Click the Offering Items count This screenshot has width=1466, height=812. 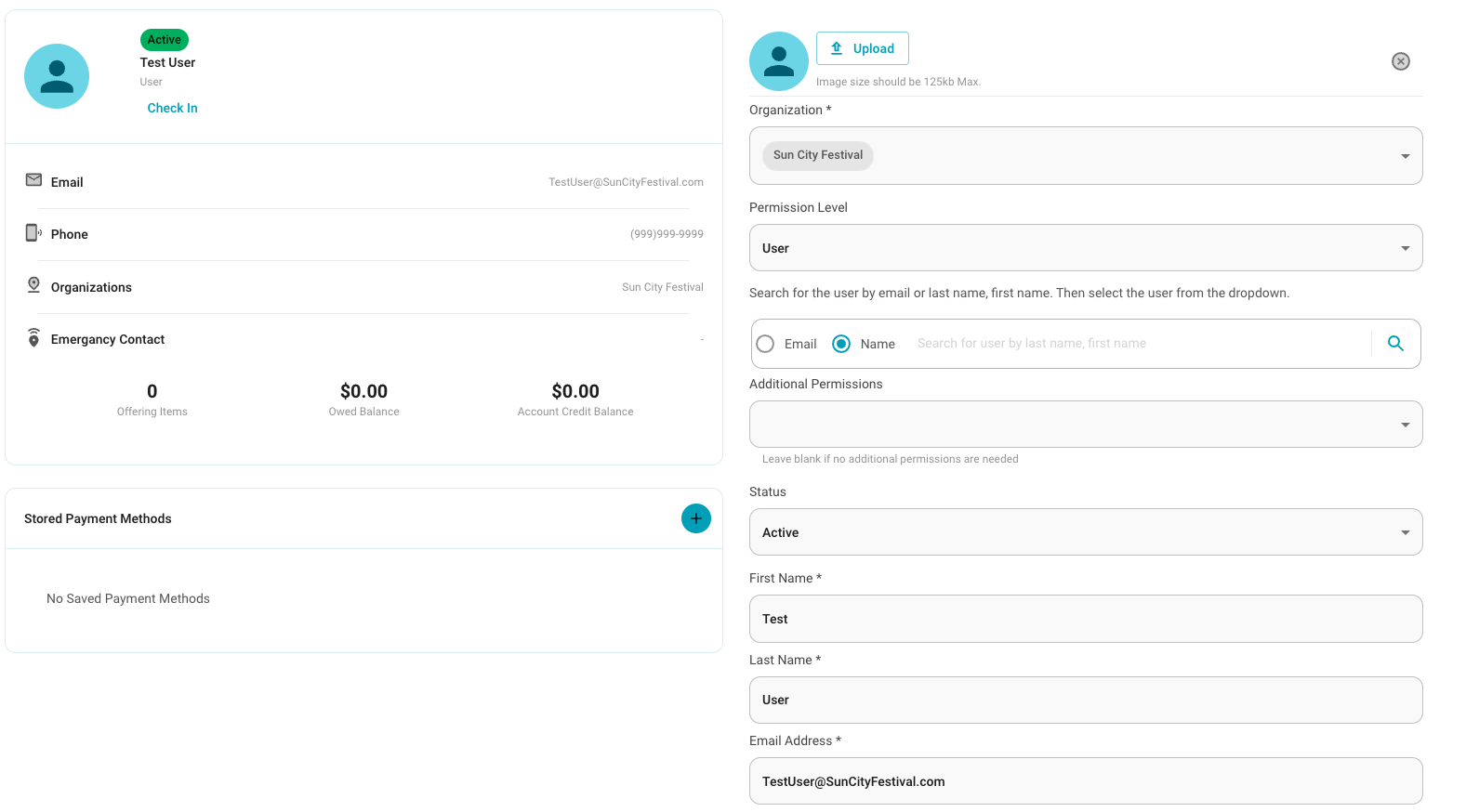pyautogui.click(x=152, y=391)
